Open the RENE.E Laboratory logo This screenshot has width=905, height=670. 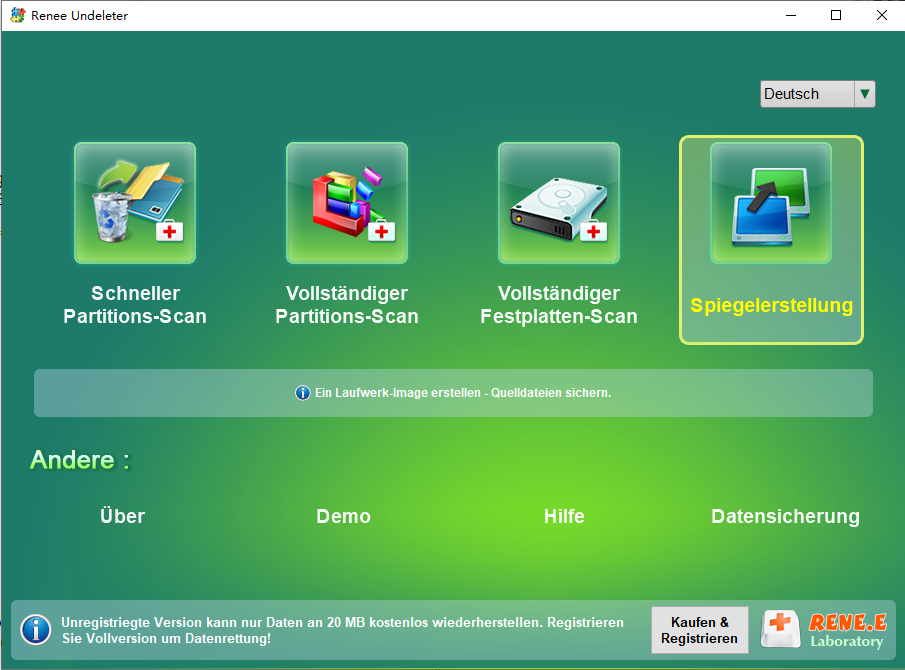point(824,630)
